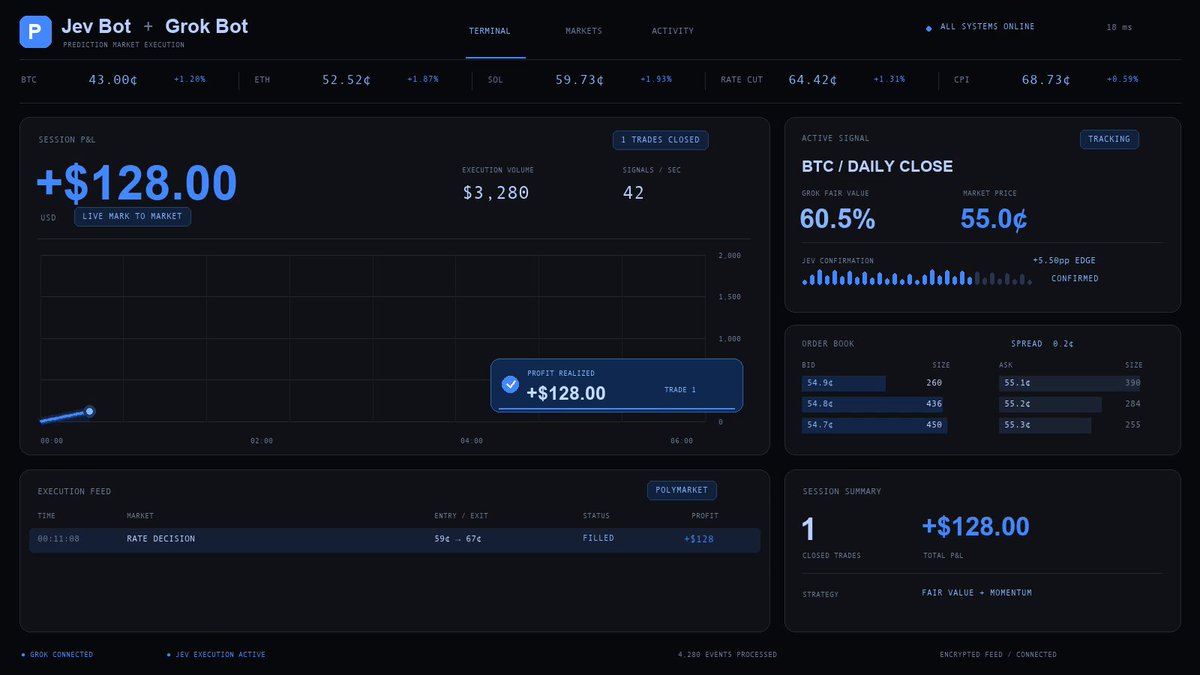Click the 4,280 Events Processed status text
The image size is (1200, 675).
click(x=727, y=655)
